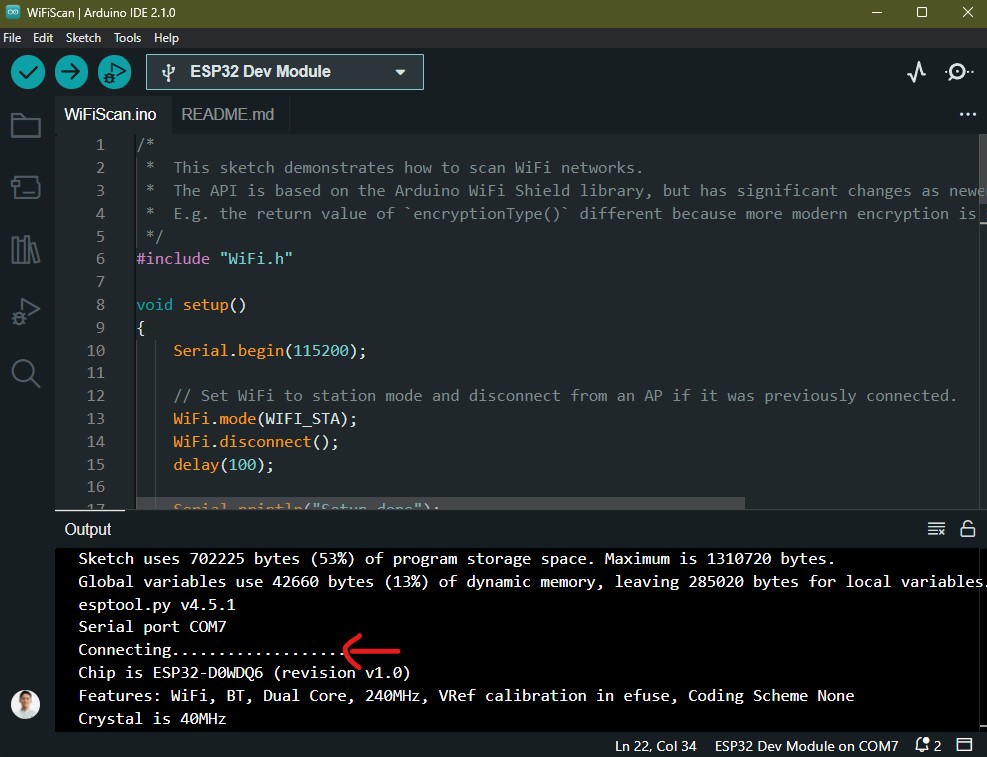Click the comment about station mode
This screenshot has width=987, height=757.
coord(565,396)
